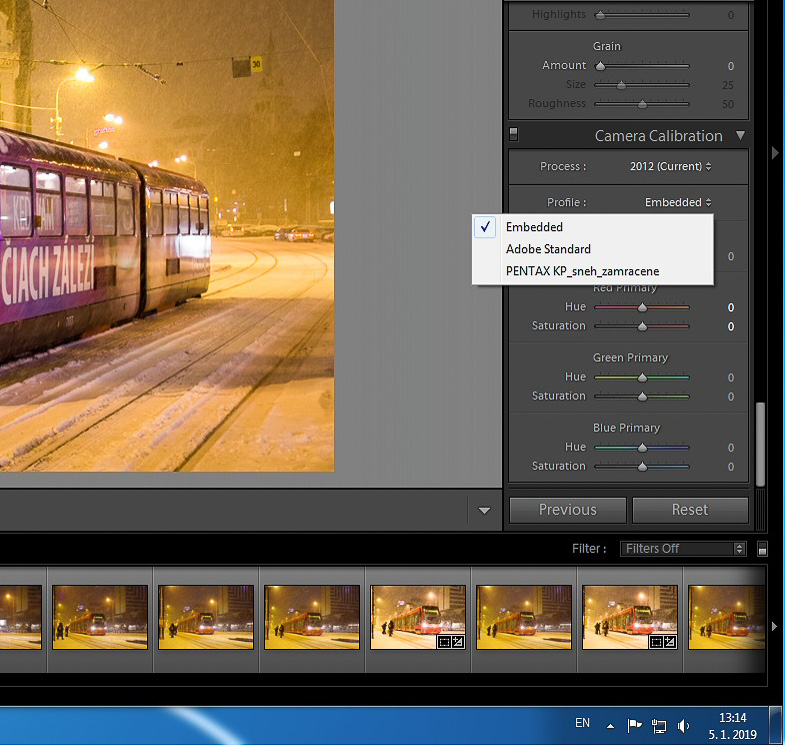
Task: Click adjustments badge on sixth full filmstrip thumbnail
Action: tap(670, 641)
